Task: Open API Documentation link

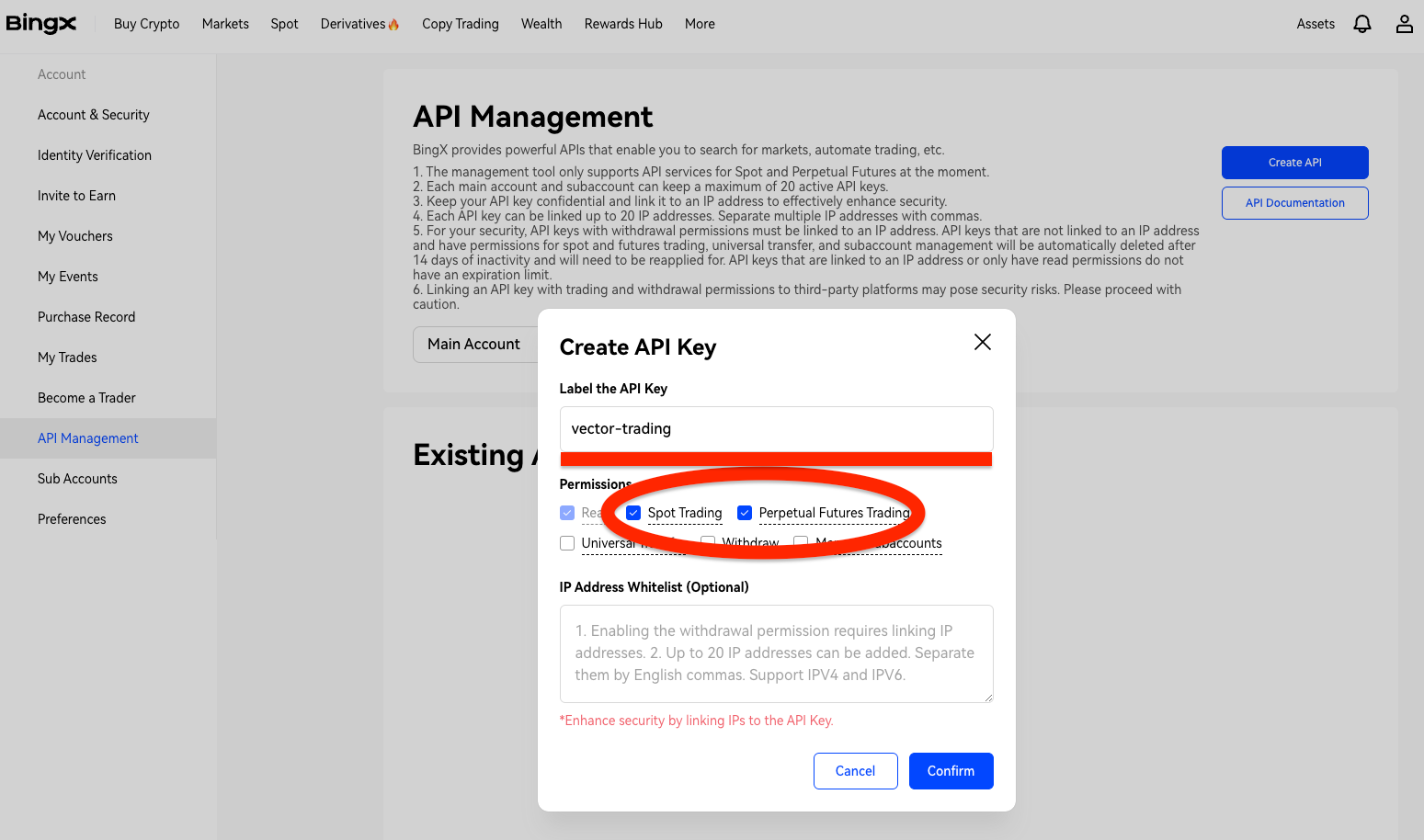Action: [x=1294, y=203]
